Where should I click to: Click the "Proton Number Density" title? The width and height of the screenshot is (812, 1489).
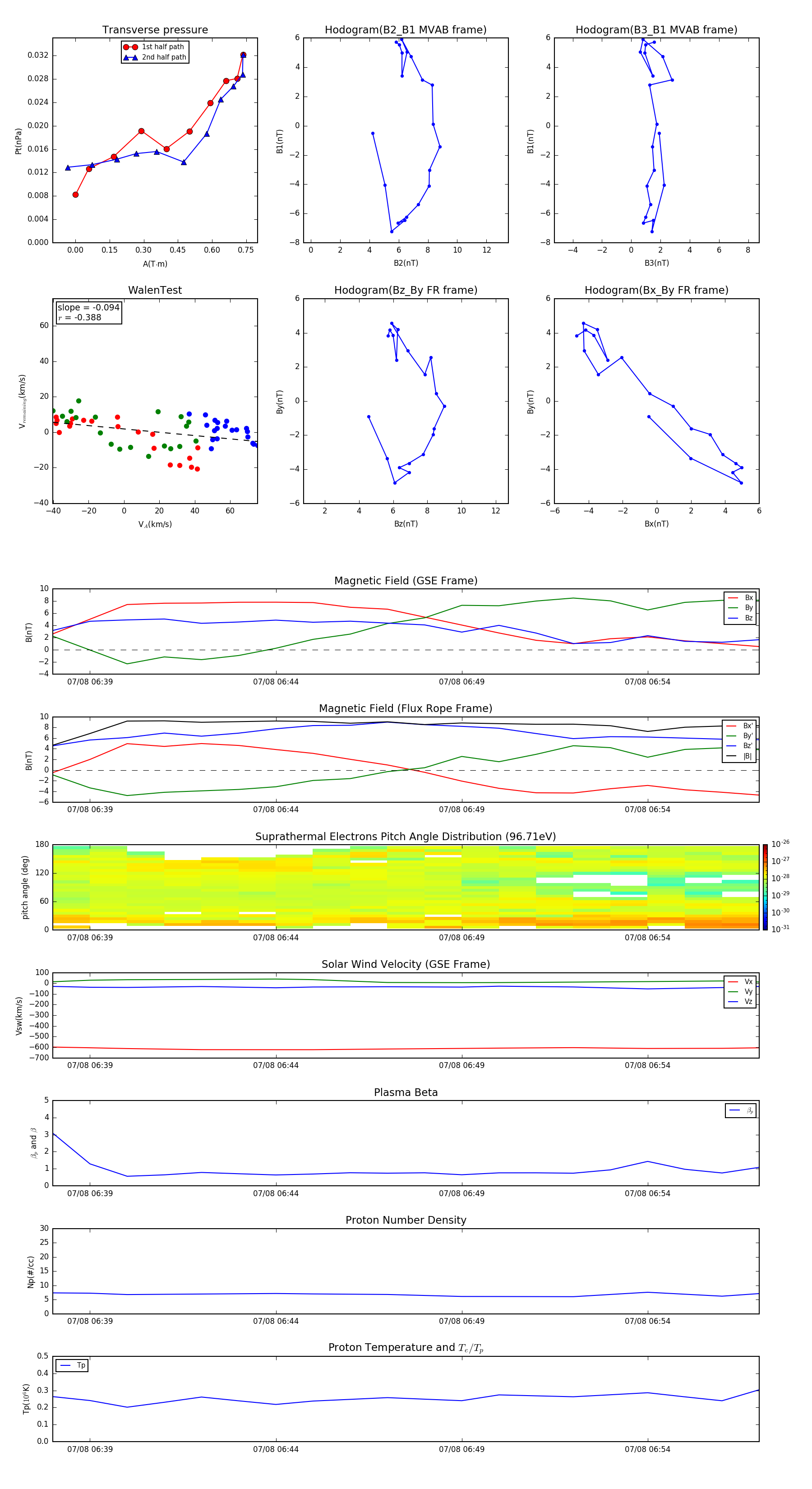point(406,1220)
